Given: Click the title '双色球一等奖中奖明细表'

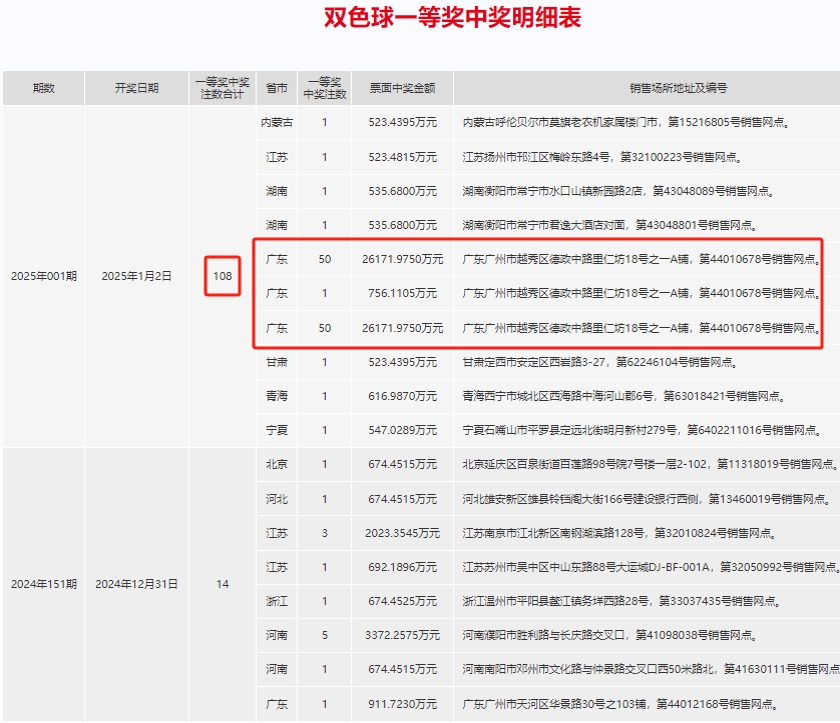Looking at the screenshot, I should (x=453, y=18).
